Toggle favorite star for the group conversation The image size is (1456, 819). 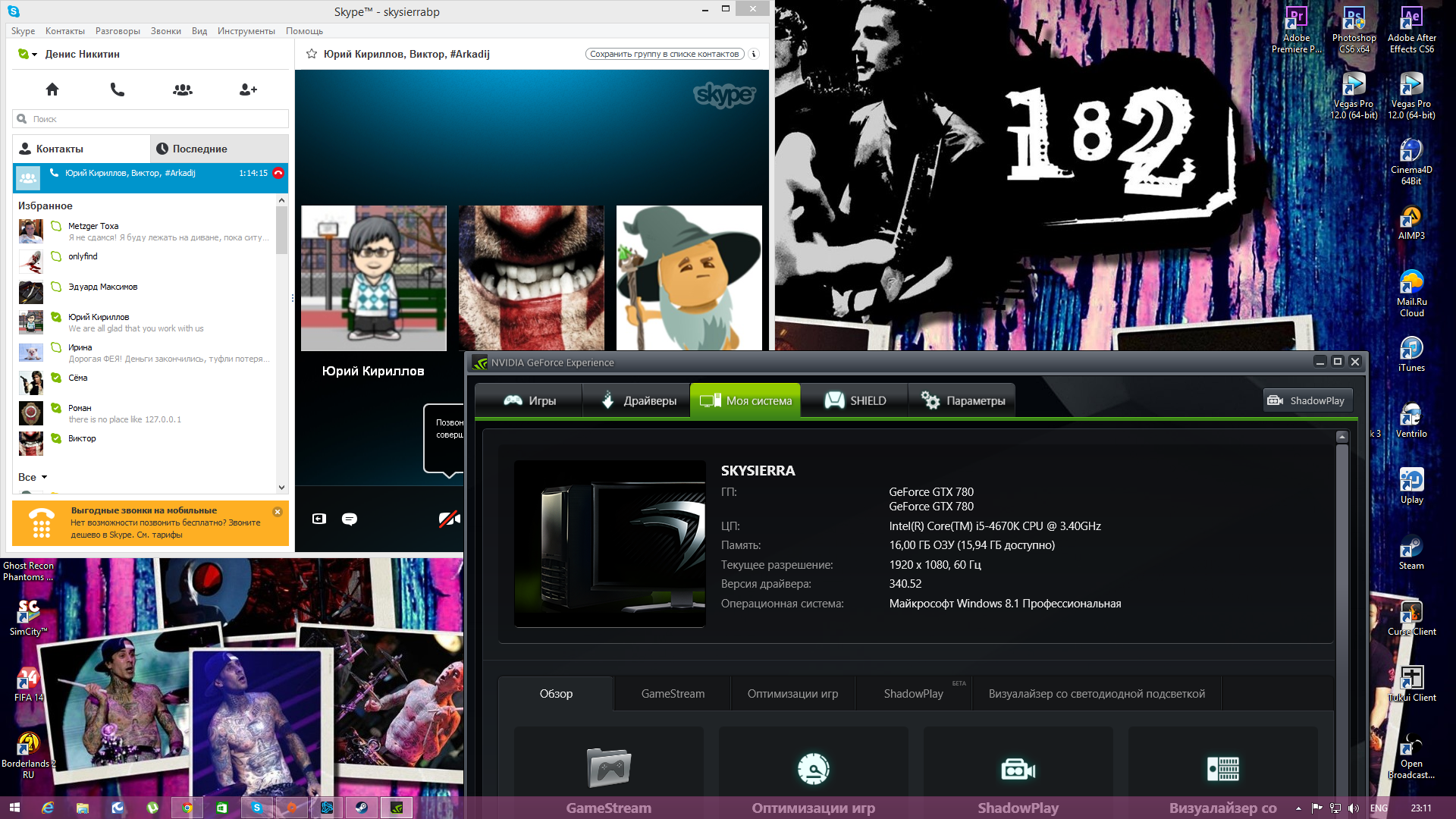coord(312,54)
